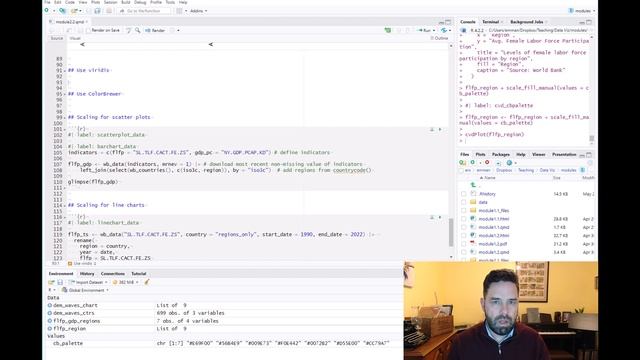640x360 pixels.
Task: Click the publish document icon next to Run
Action: coord(444,30)
